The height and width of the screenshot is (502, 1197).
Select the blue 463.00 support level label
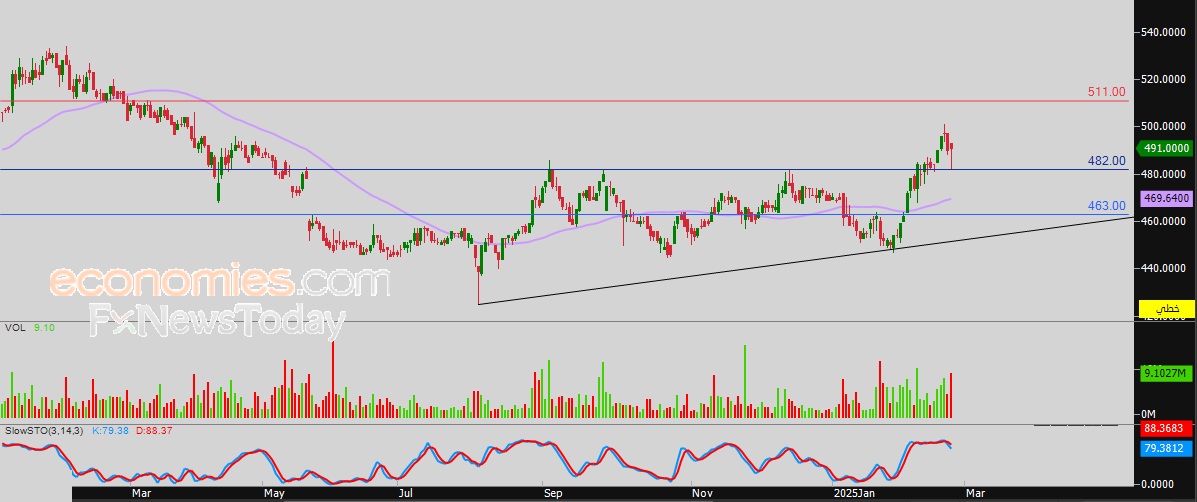1107,206
